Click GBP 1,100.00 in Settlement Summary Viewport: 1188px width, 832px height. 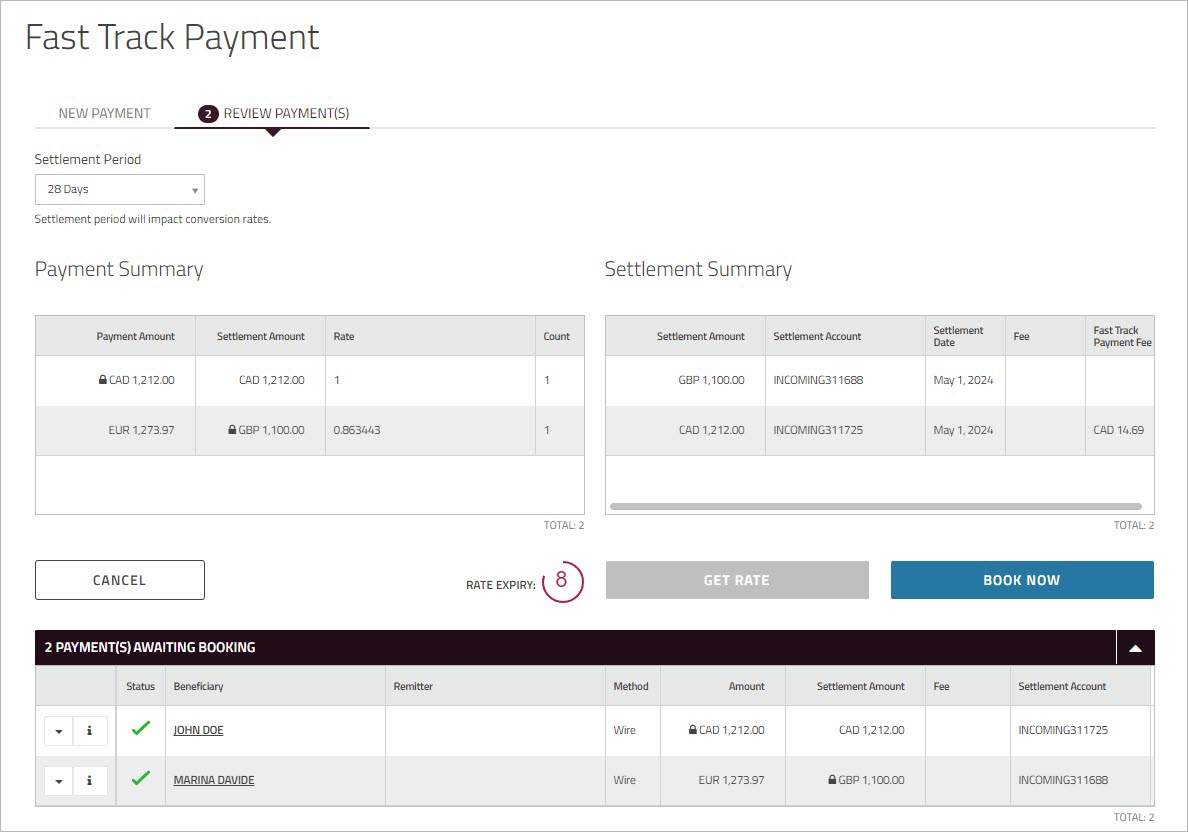click(x=711, y=380)
